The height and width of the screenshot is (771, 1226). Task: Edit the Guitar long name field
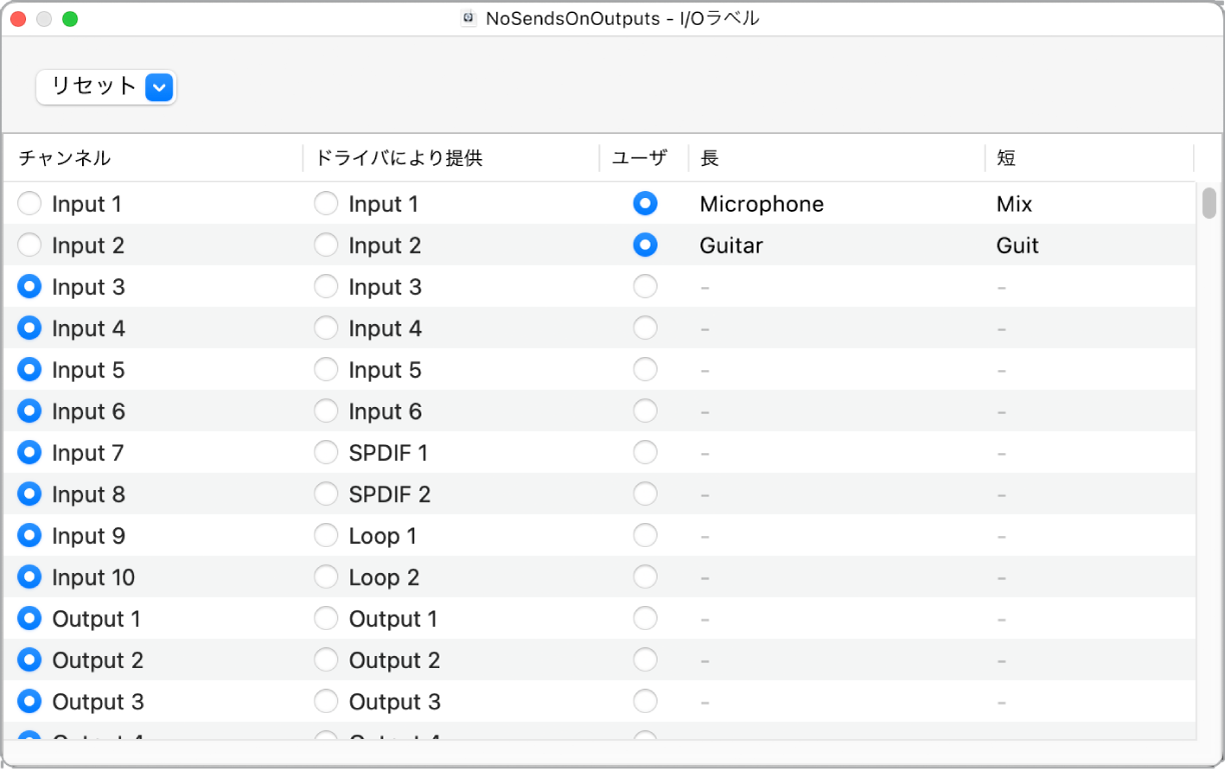coord(731,245)
